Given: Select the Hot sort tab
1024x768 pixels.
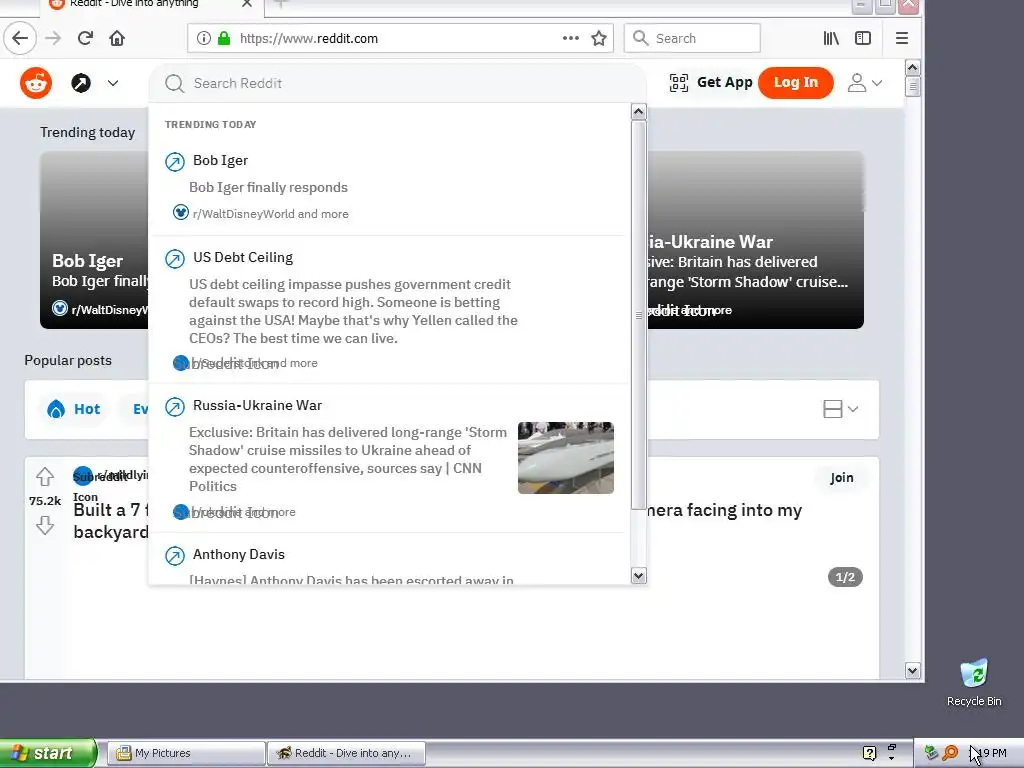Looking at the screenshot, I should coord(74,409).
